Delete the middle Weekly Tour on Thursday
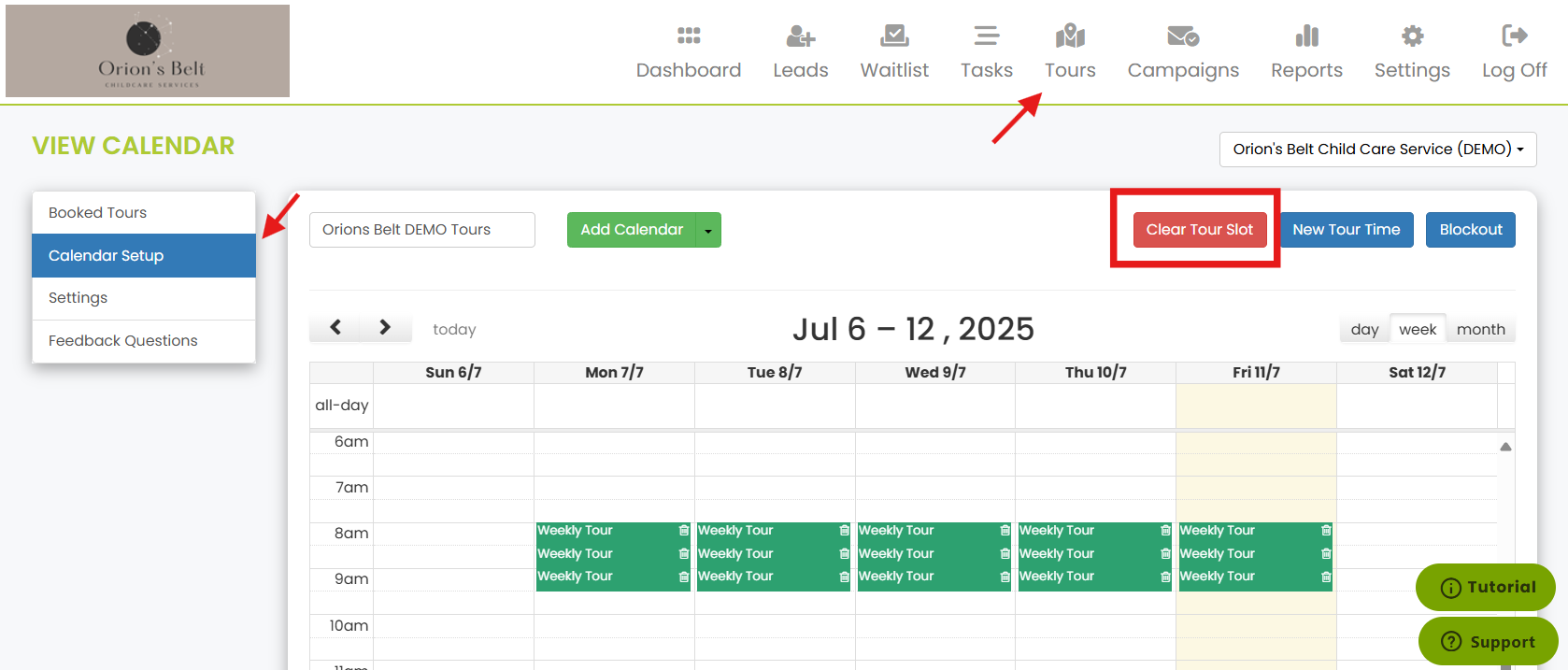 coord(1165,554)
